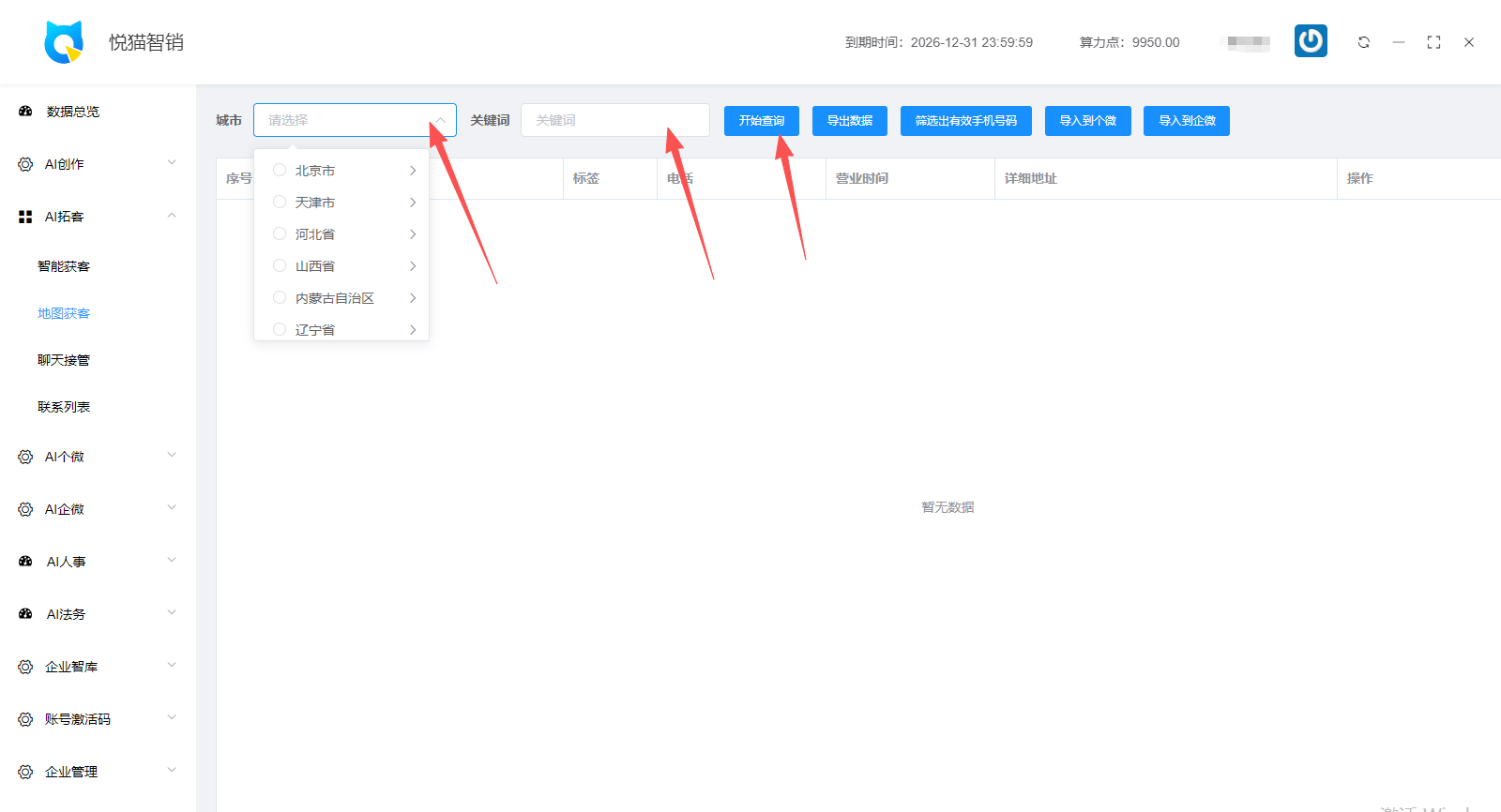Expand the AI企微 menu chevron

[x=172, y=508]
